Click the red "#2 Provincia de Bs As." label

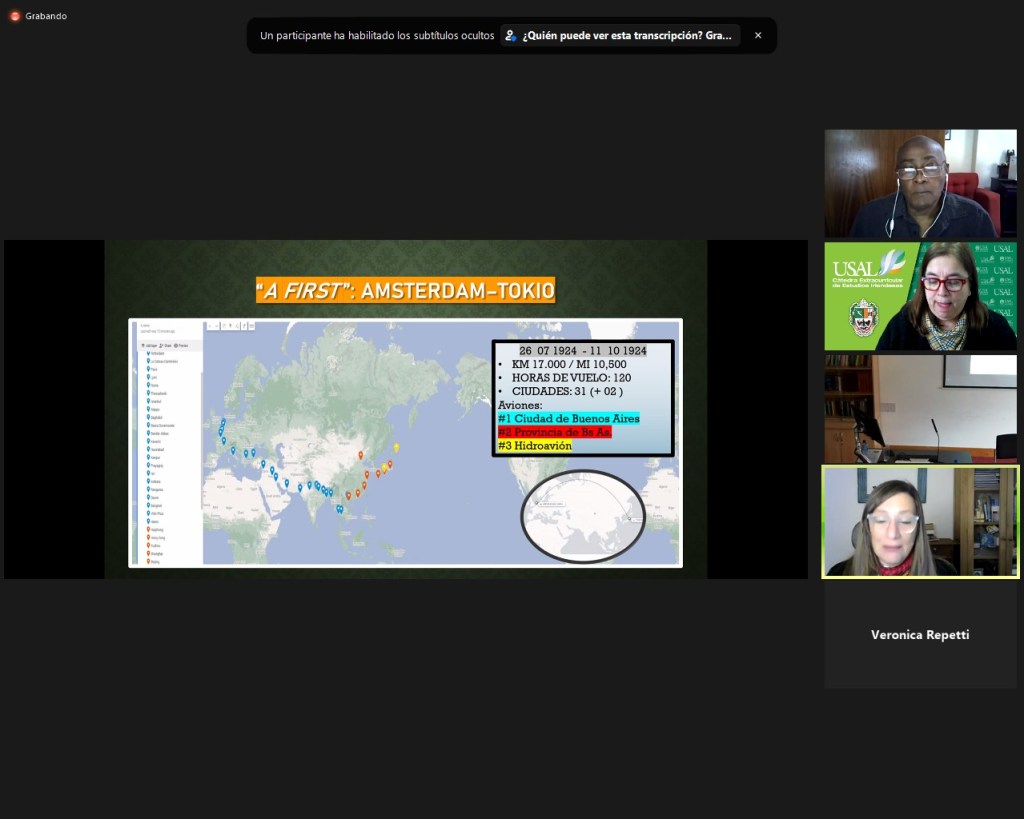(554, 432)
